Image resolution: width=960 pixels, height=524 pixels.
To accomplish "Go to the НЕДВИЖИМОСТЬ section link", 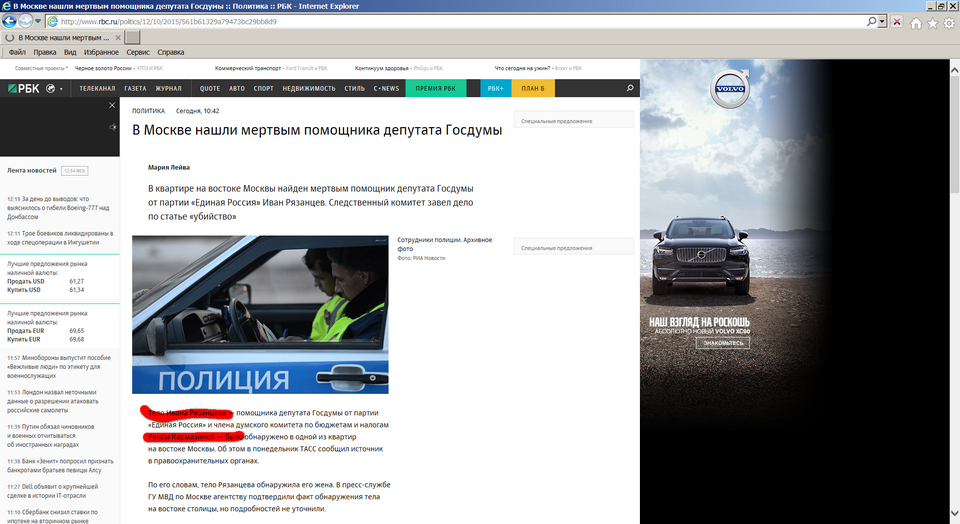I will [x=309, y=88].
